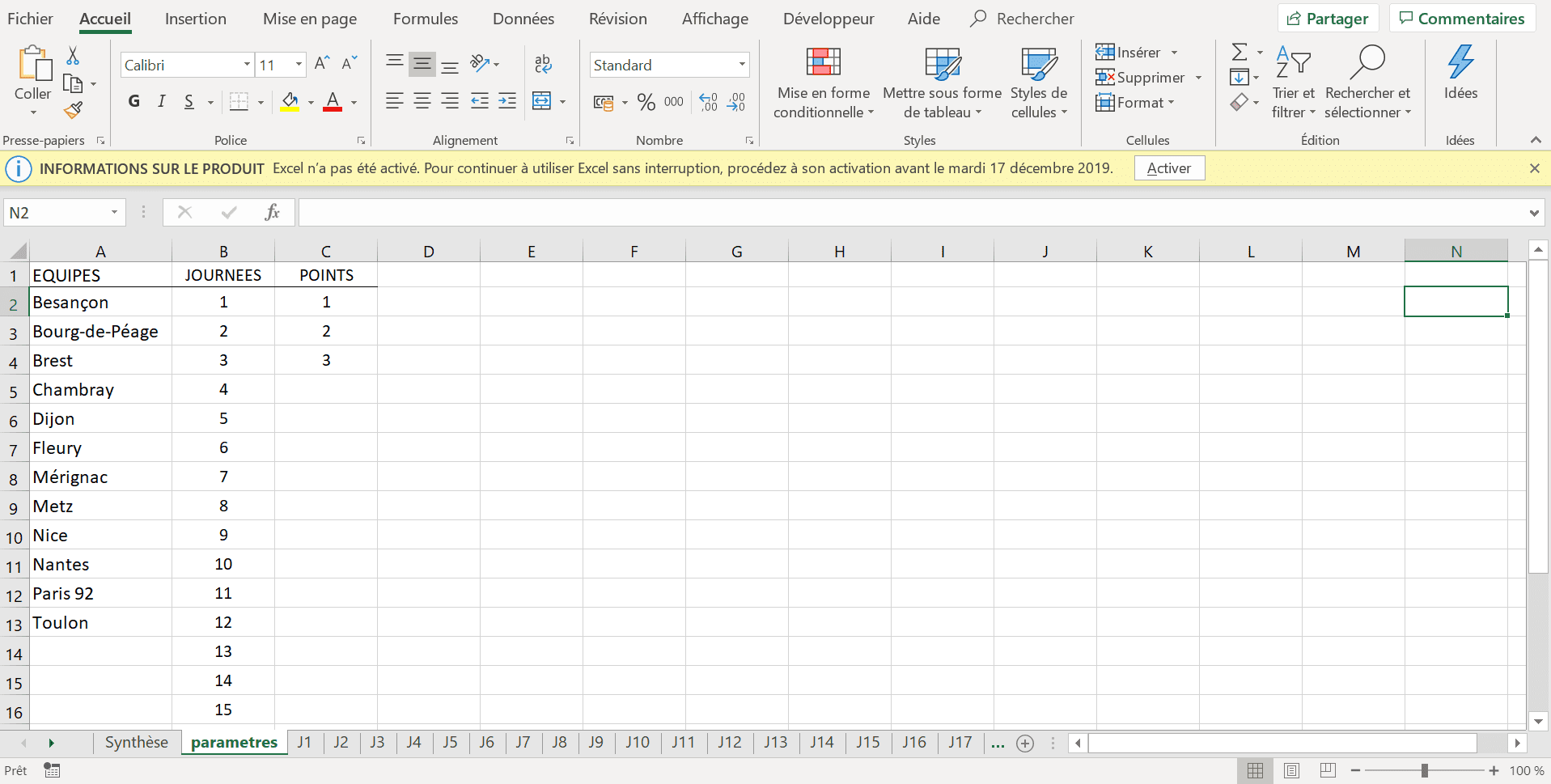Open the Formules ribbon tab
The image size is (1551, 784).
click(x=426, y=19)
